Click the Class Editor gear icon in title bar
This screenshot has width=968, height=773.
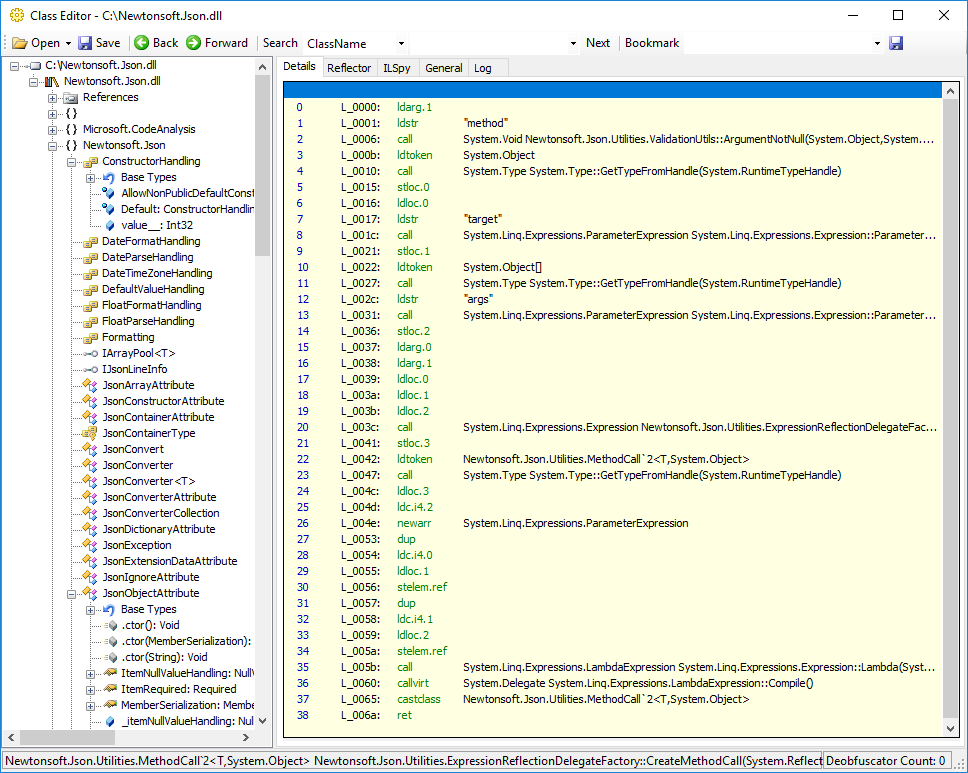click(17, 15)
